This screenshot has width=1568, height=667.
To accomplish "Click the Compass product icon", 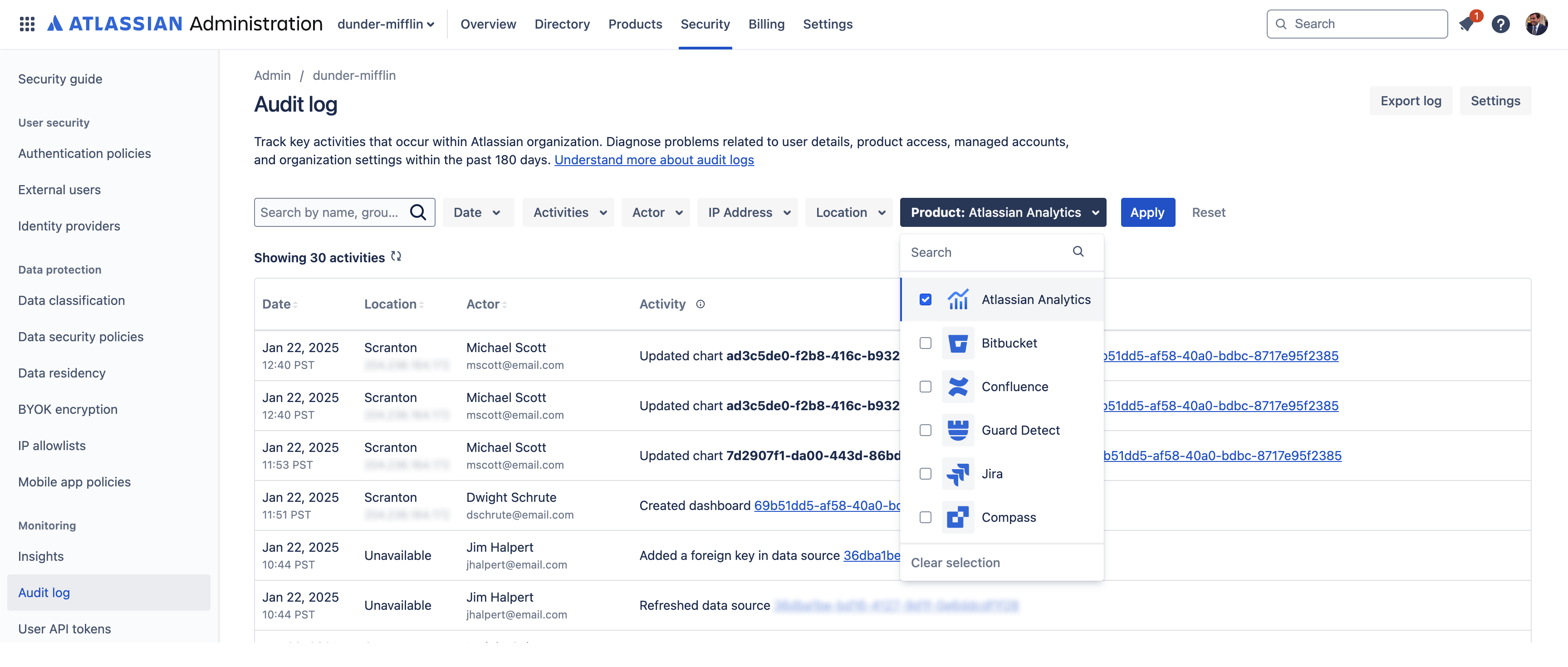I will pos(957,517).
